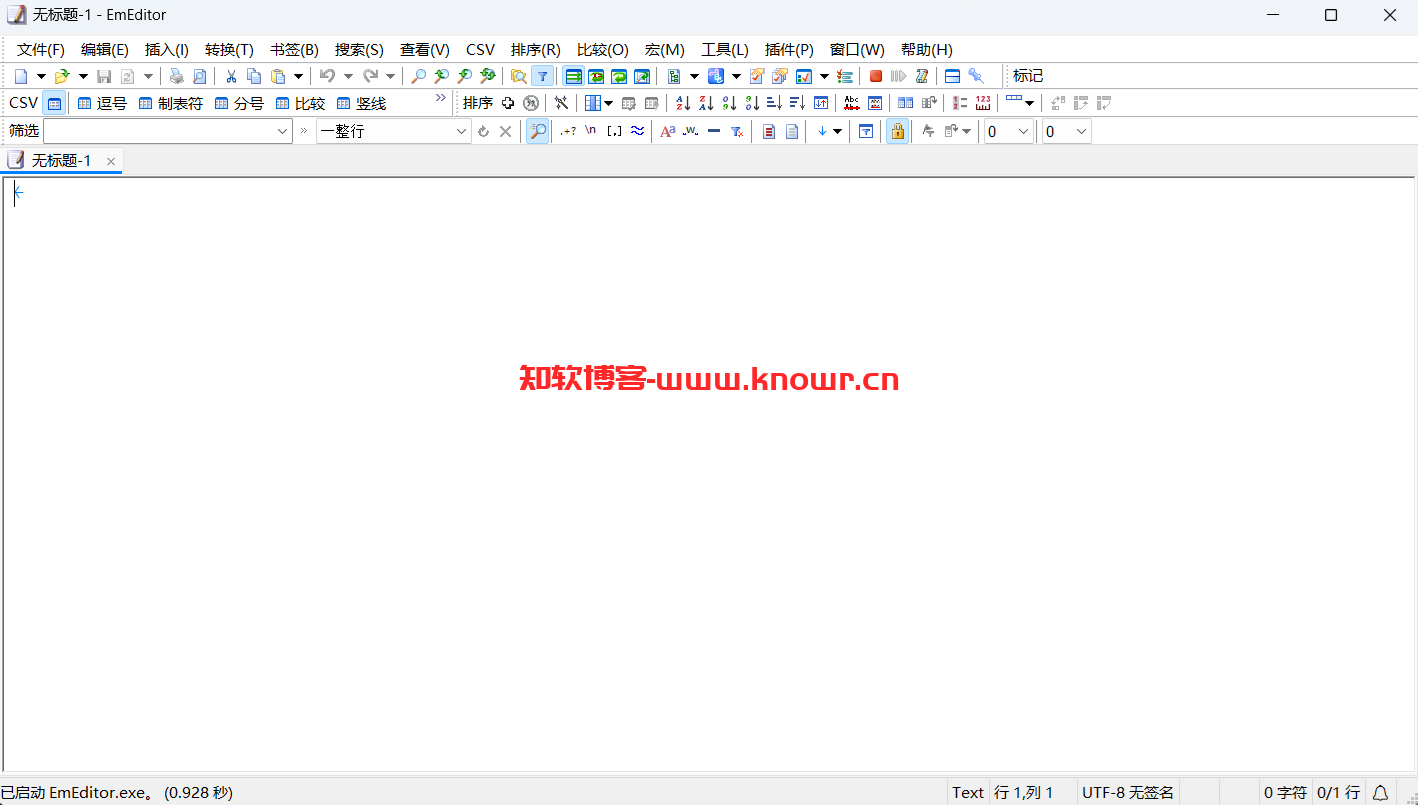Click the New file icon
Image resolution: width=1418 pixels, height=805 pixels.
tap(21, 76)
